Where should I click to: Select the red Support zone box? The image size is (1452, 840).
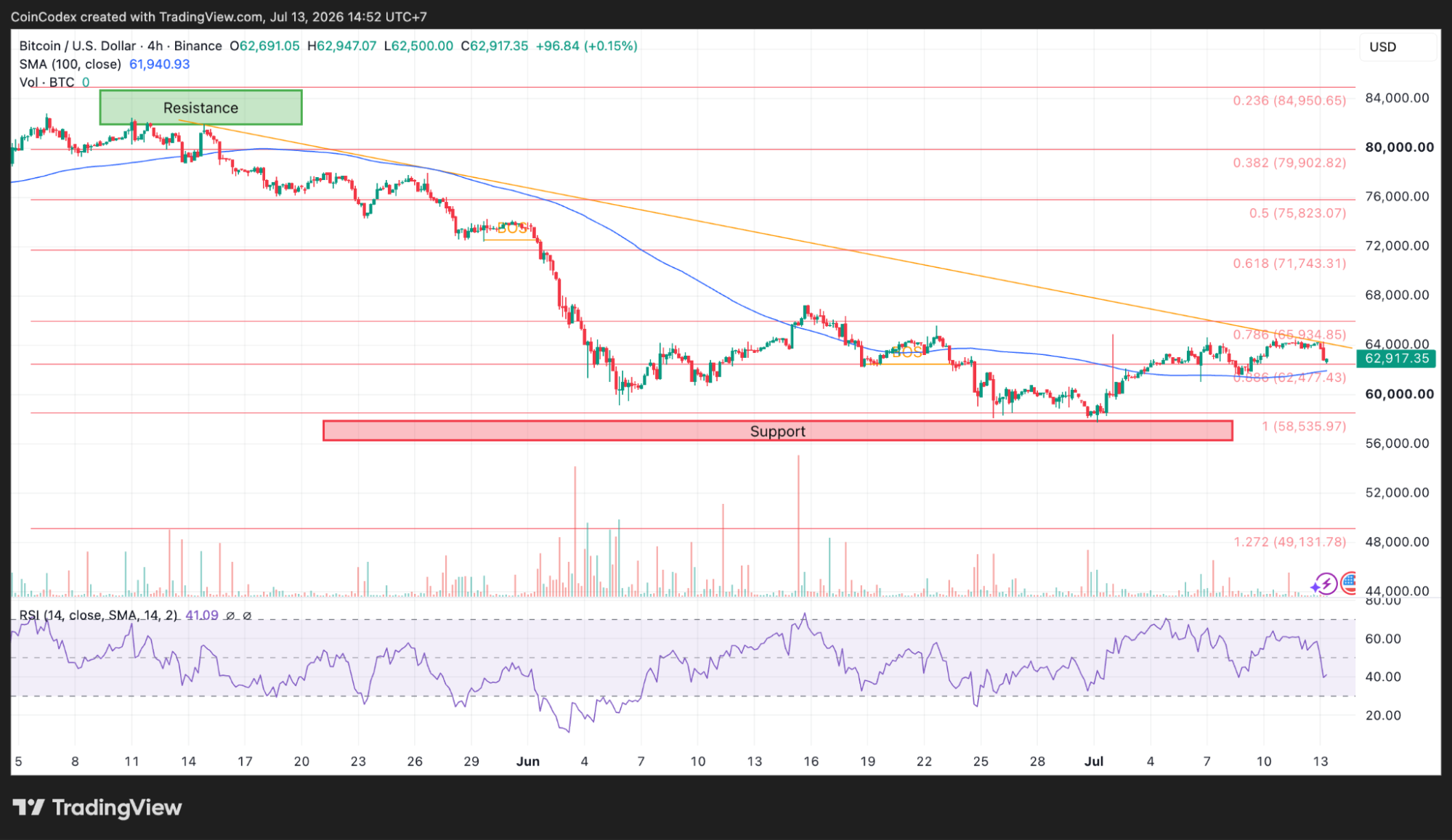click(777, 431)
